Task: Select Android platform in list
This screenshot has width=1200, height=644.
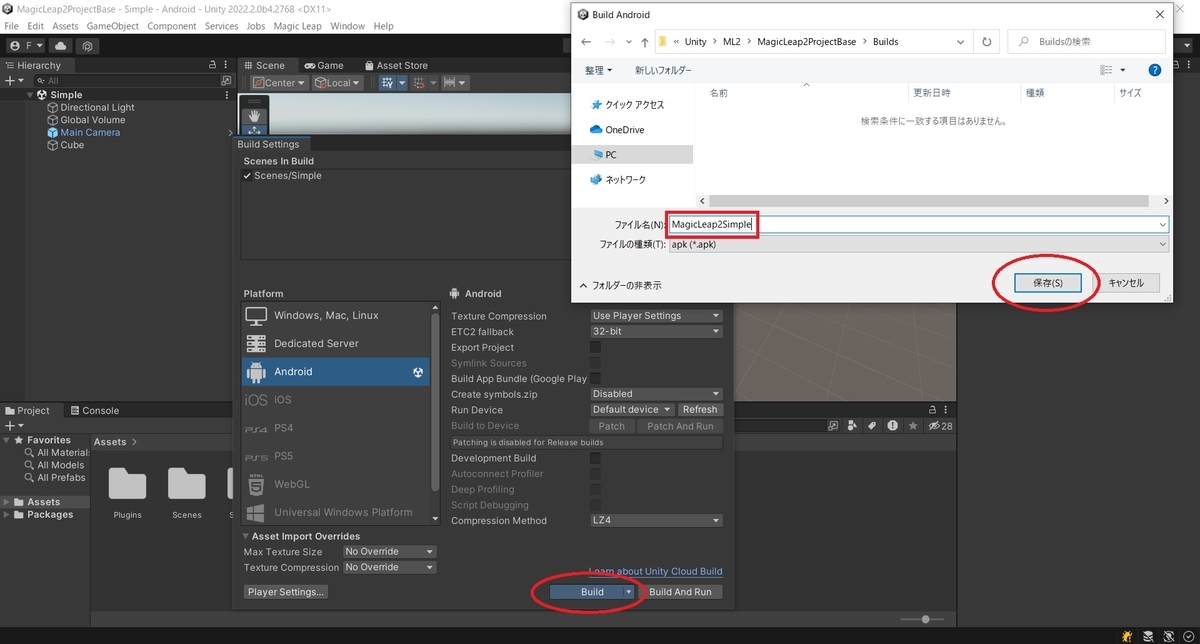Action: tap(336, 371)
